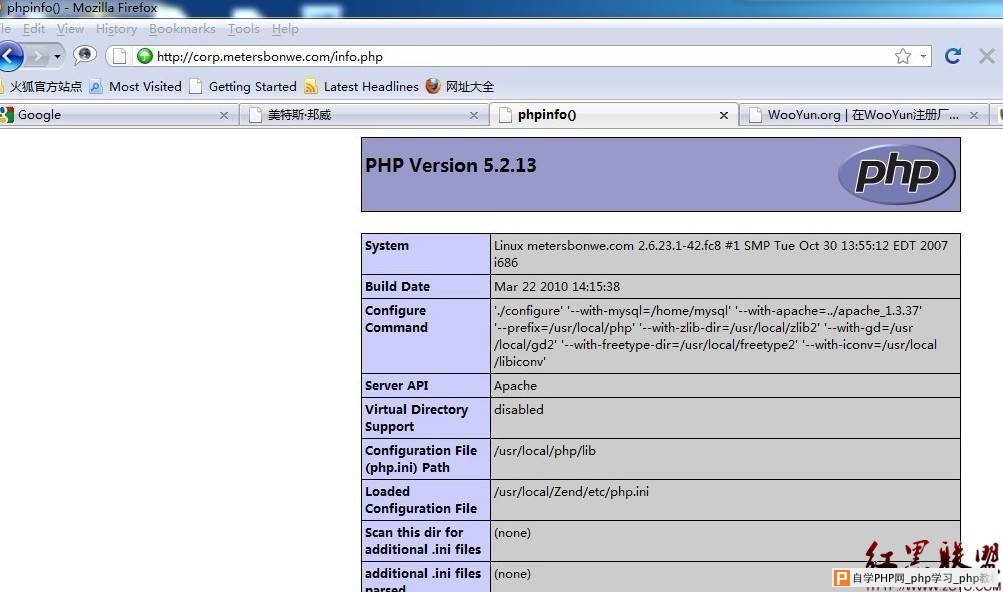Click the chat bubble icon beside navigation arrows
The image size is (1003, 592).
(x=84, y=56)
